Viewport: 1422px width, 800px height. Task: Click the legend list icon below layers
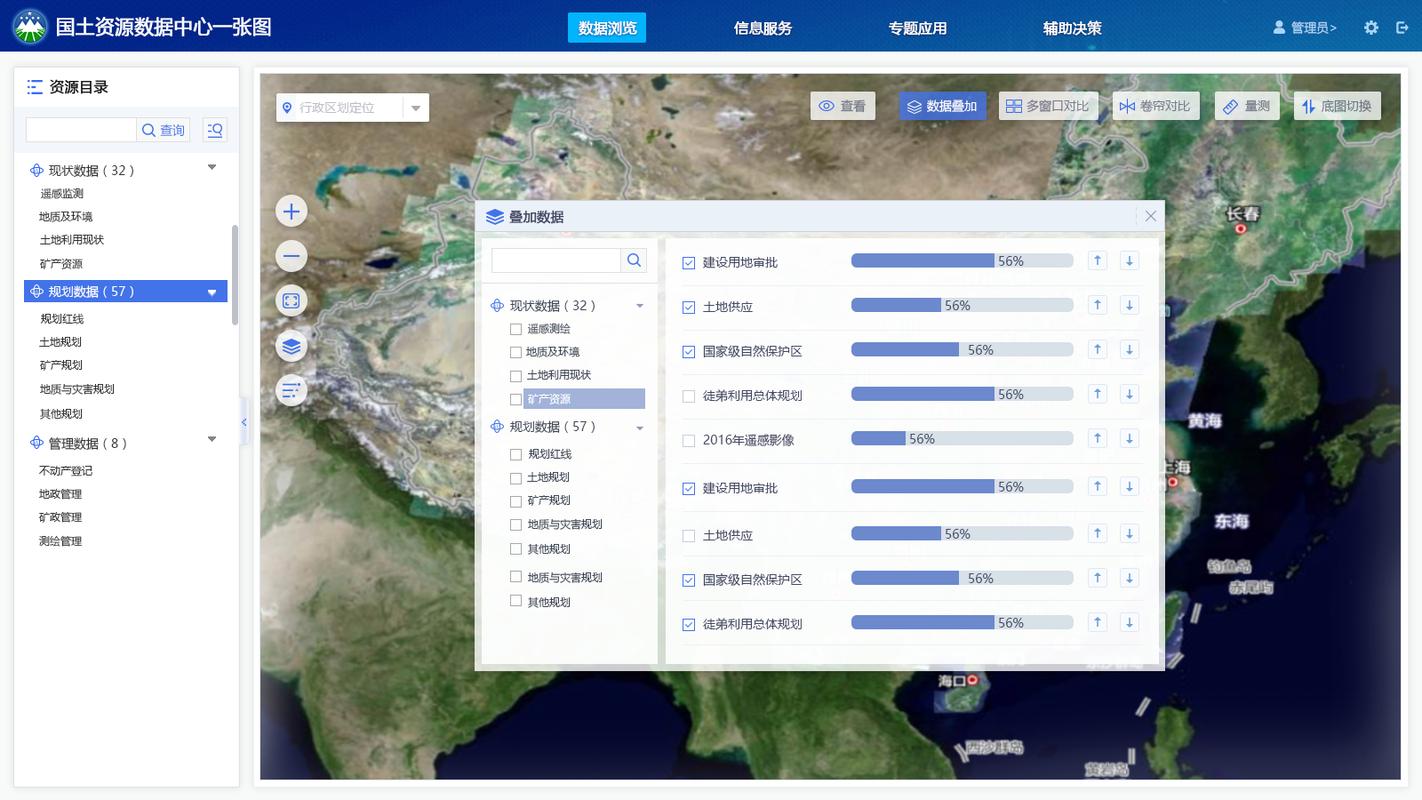(291, 390)
